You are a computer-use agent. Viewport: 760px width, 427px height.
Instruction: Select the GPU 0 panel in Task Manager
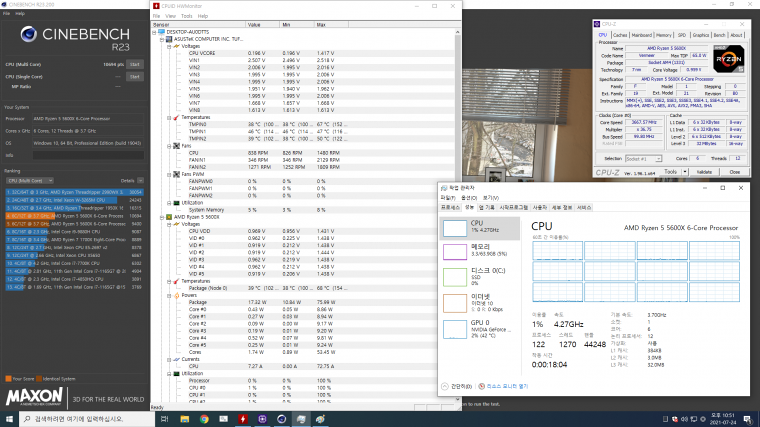pyautogui.click(x=479, y=329)
